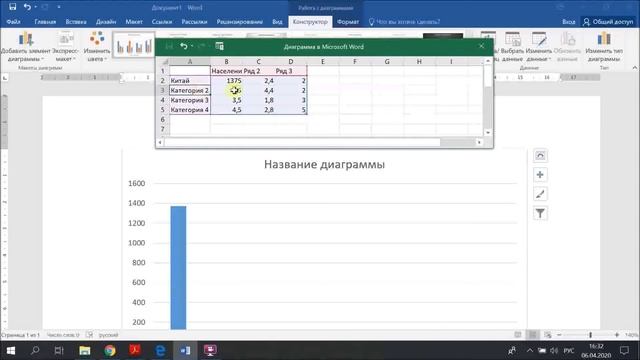Screen dimensions: 640x360
Task: Open the Вид tab
Action: (277, 22)
